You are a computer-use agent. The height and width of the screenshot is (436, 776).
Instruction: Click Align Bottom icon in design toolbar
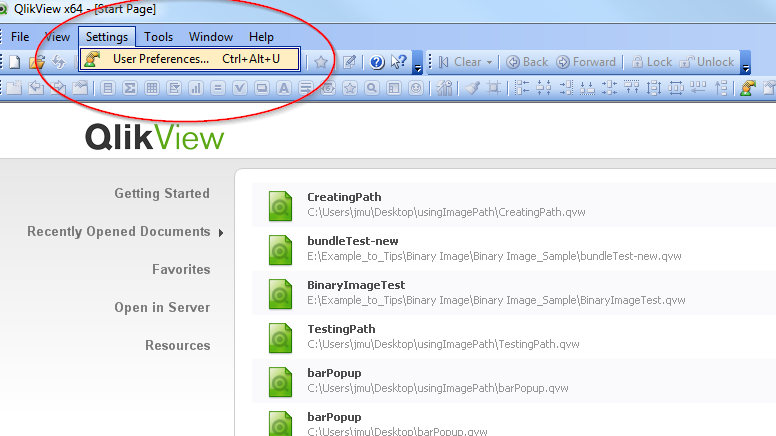coord(587,88)
